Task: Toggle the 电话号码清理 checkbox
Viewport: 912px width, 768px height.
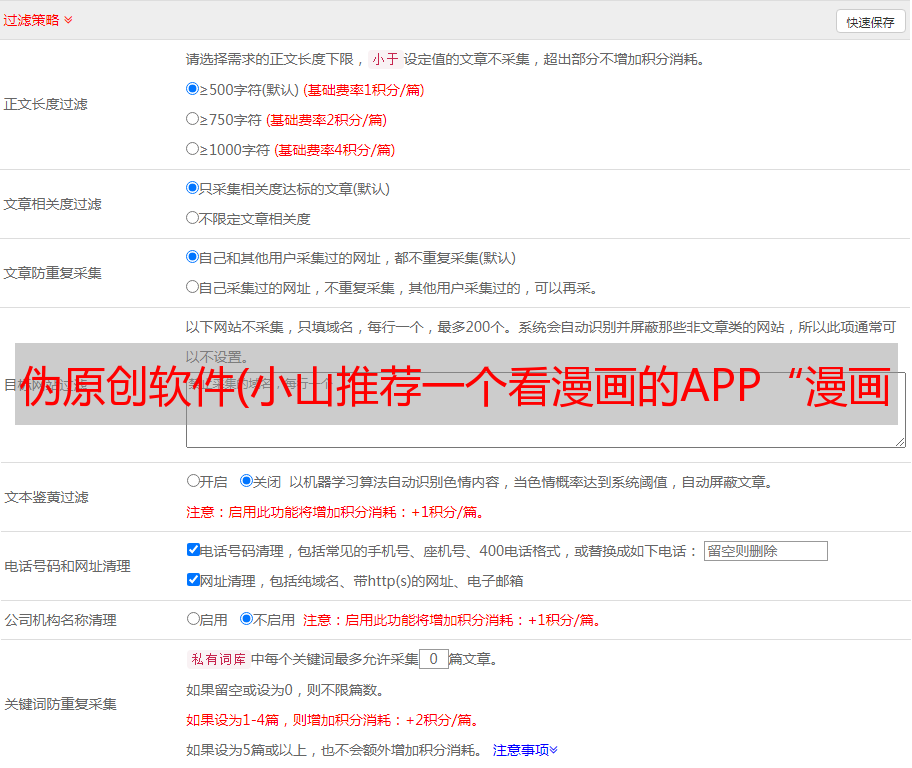Action: (x=193, y=550)
